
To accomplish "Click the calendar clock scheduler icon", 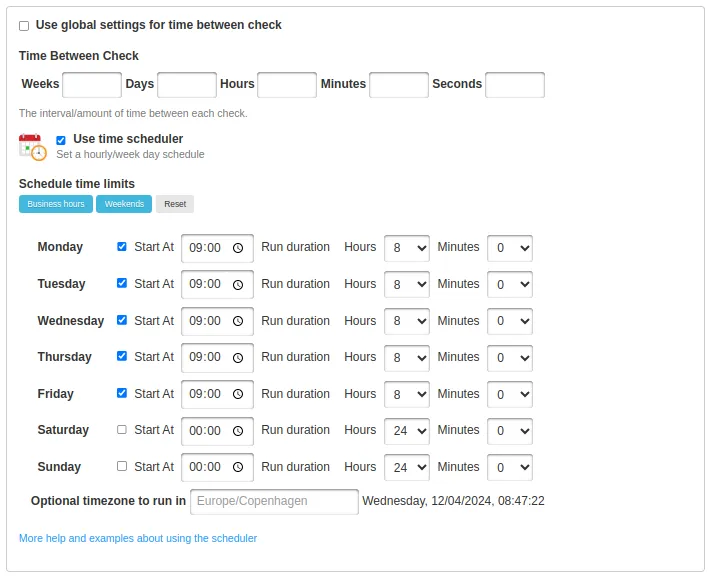I will [32, 147].
